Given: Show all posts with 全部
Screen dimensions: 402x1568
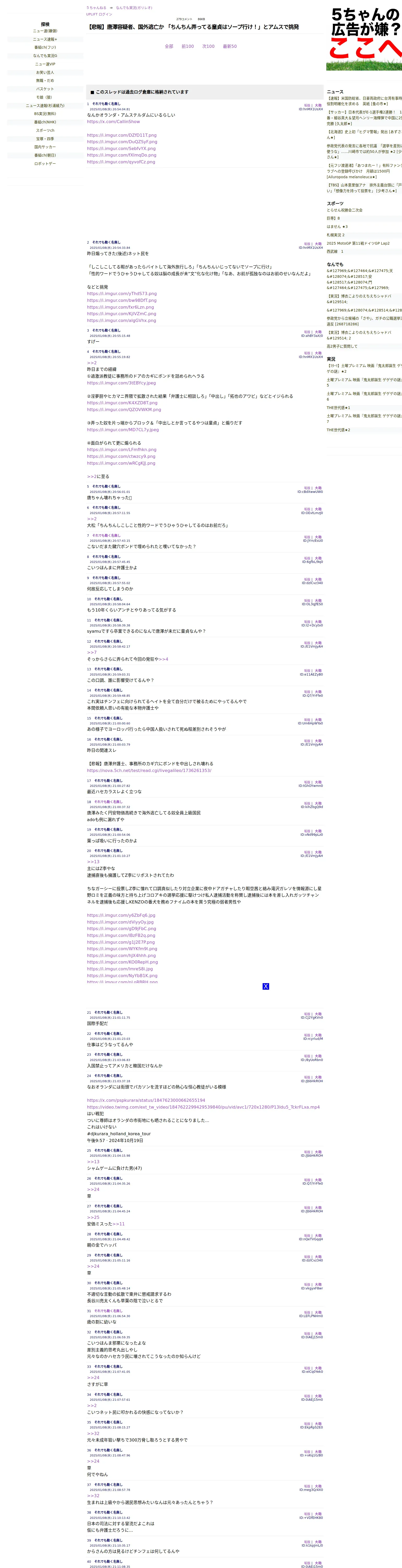Looking at the screenshot, I should click(x=169, y=46).
